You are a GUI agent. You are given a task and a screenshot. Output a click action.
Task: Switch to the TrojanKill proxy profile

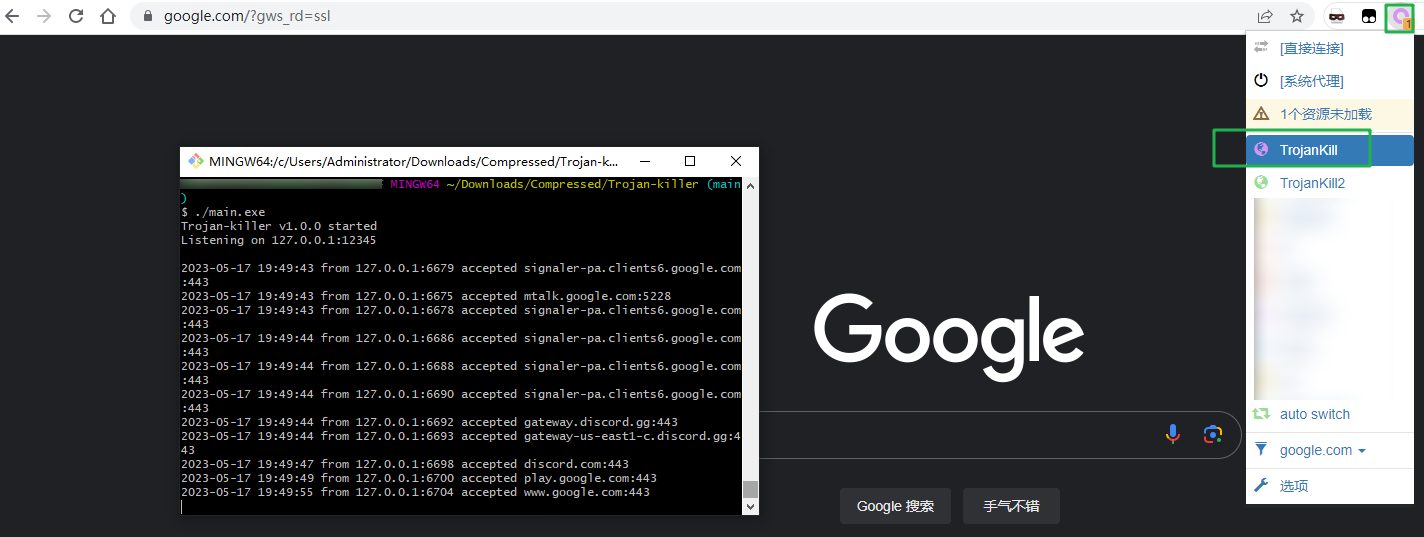(1330, 150)
